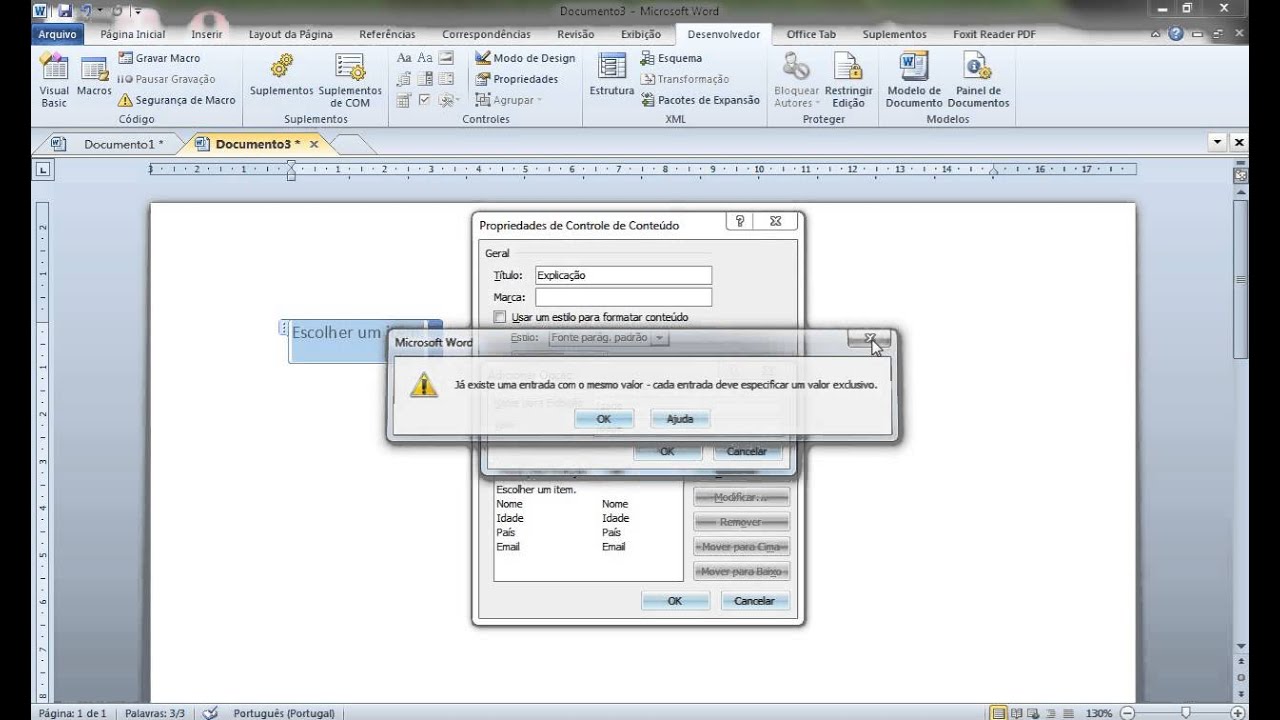Save document from Quick Access Toolbar
This screenshot has width=1280, height=720.
tap(65, 11)
